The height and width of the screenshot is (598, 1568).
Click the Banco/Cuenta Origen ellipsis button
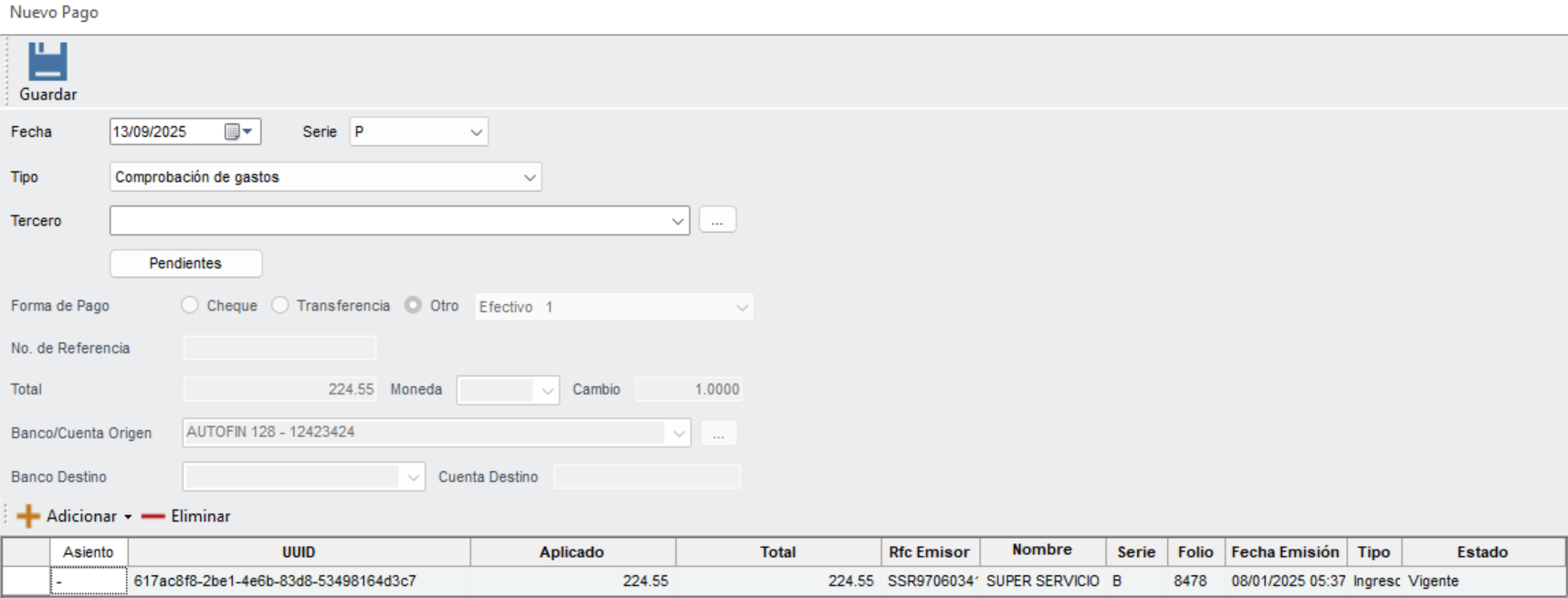point(719,433)
